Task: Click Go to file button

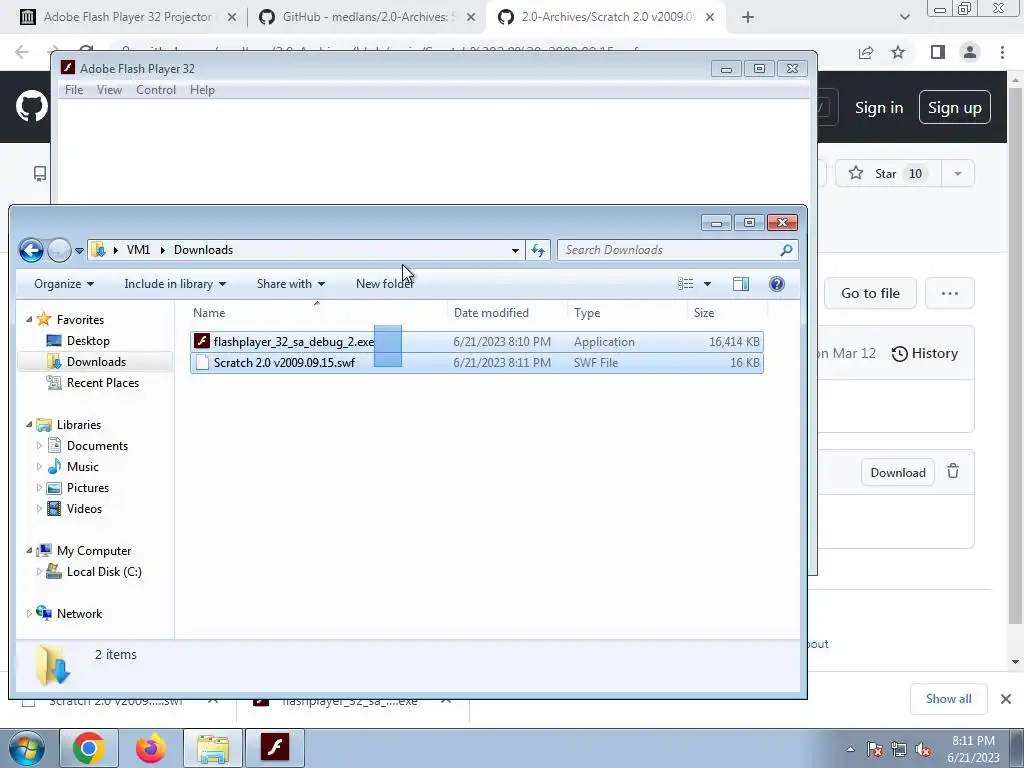Action: (x=871, y=293)
